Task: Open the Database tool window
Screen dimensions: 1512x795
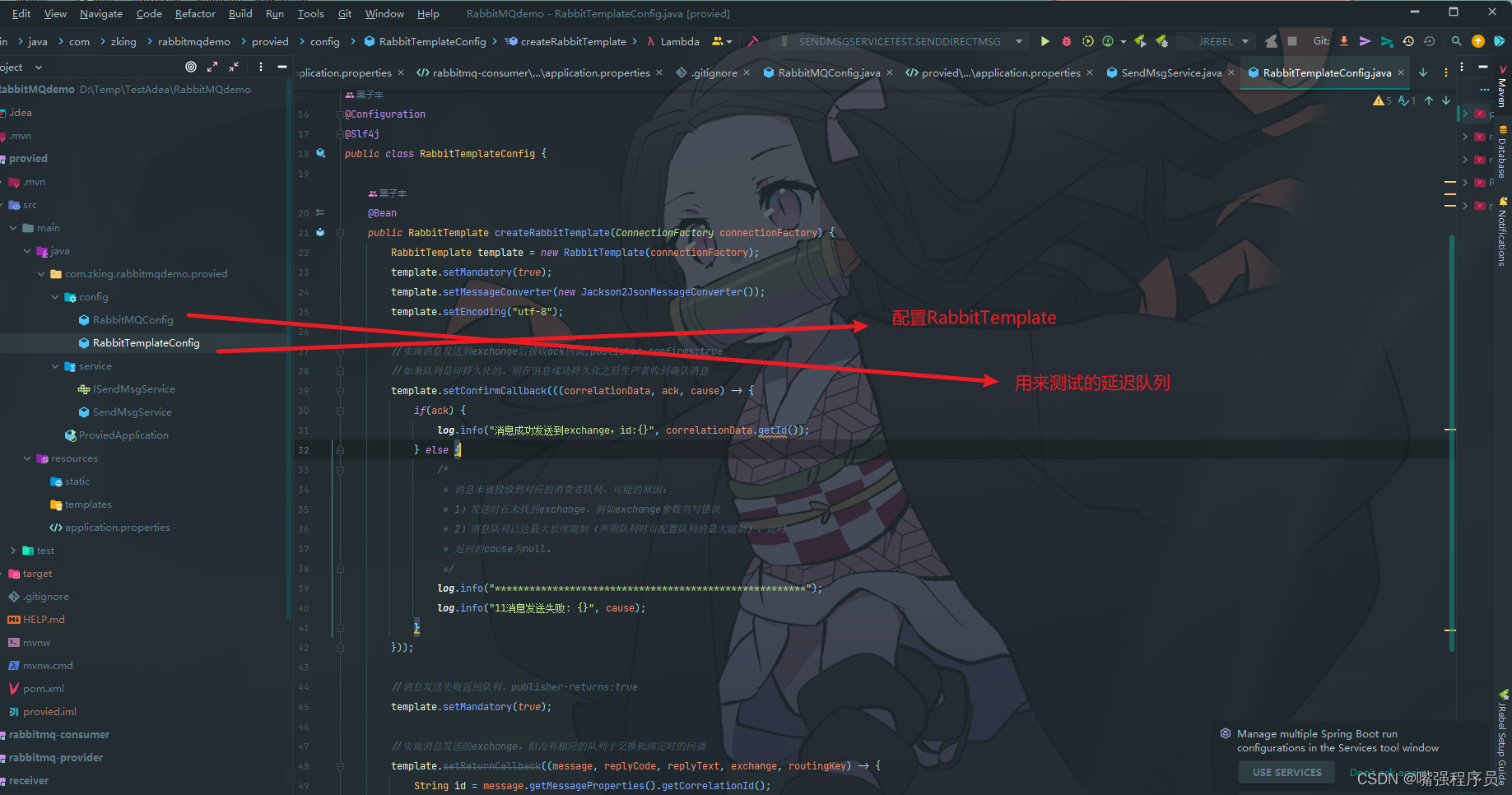Action: (x=1502, y=153)
